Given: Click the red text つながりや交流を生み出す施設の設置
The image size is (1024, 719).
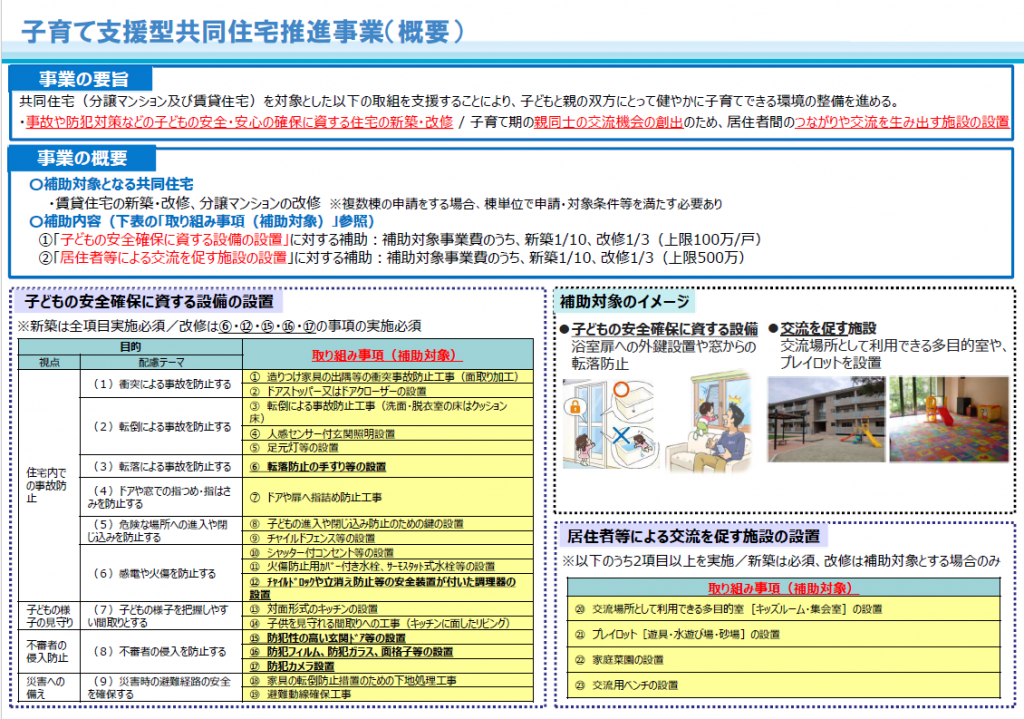Looking at the screenshot, I should tap(902, 121).
